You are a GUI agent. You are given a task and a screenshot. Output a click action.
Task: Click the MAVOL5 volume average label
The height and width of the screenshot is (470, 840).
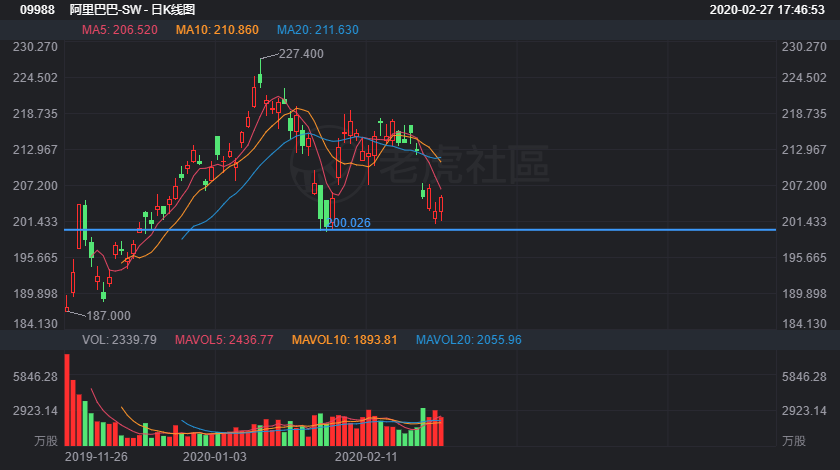click(x=224, y=340)
